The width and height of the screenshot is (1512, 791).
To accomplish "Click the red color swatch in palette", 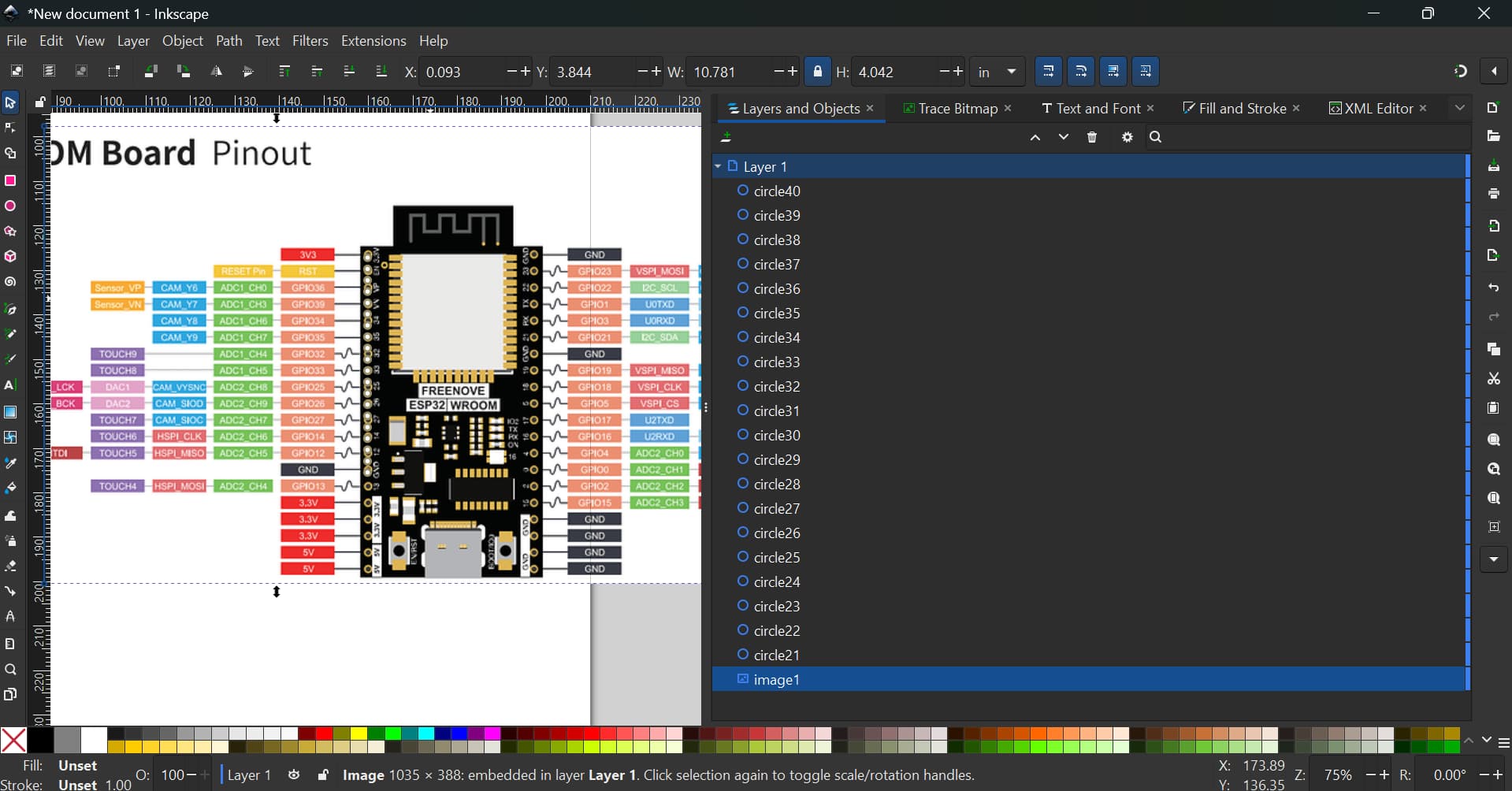I will (323, 734).
